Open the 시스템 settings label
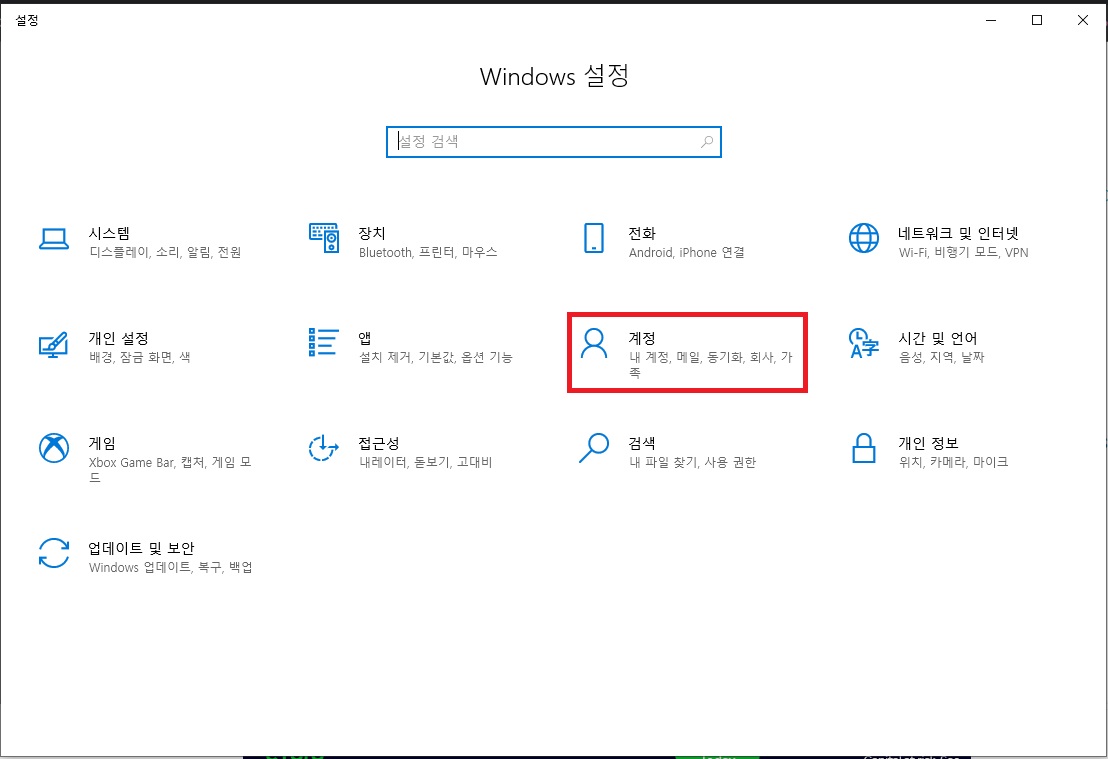Image resolution: width=1108 pixels, height=759 pixels. click(109, 233)
